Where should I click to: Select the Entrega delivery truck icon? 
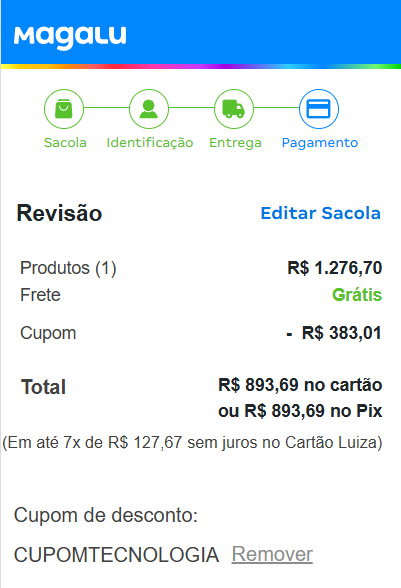234,109
